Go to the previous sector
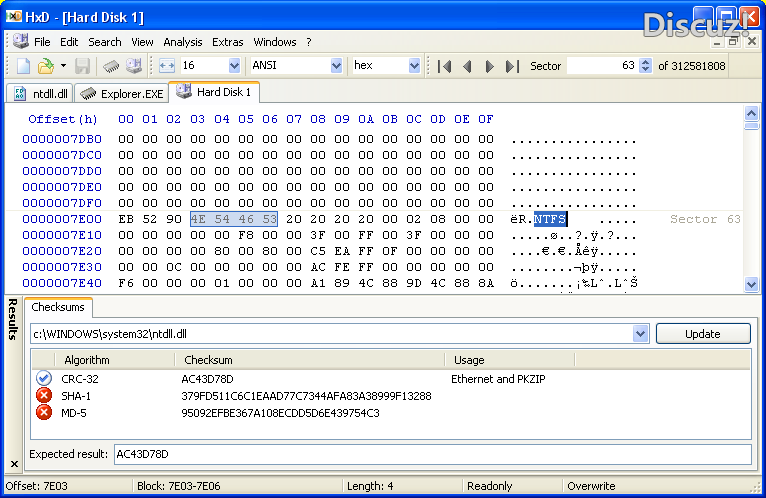The image size is (766, 498). (468, 66)
